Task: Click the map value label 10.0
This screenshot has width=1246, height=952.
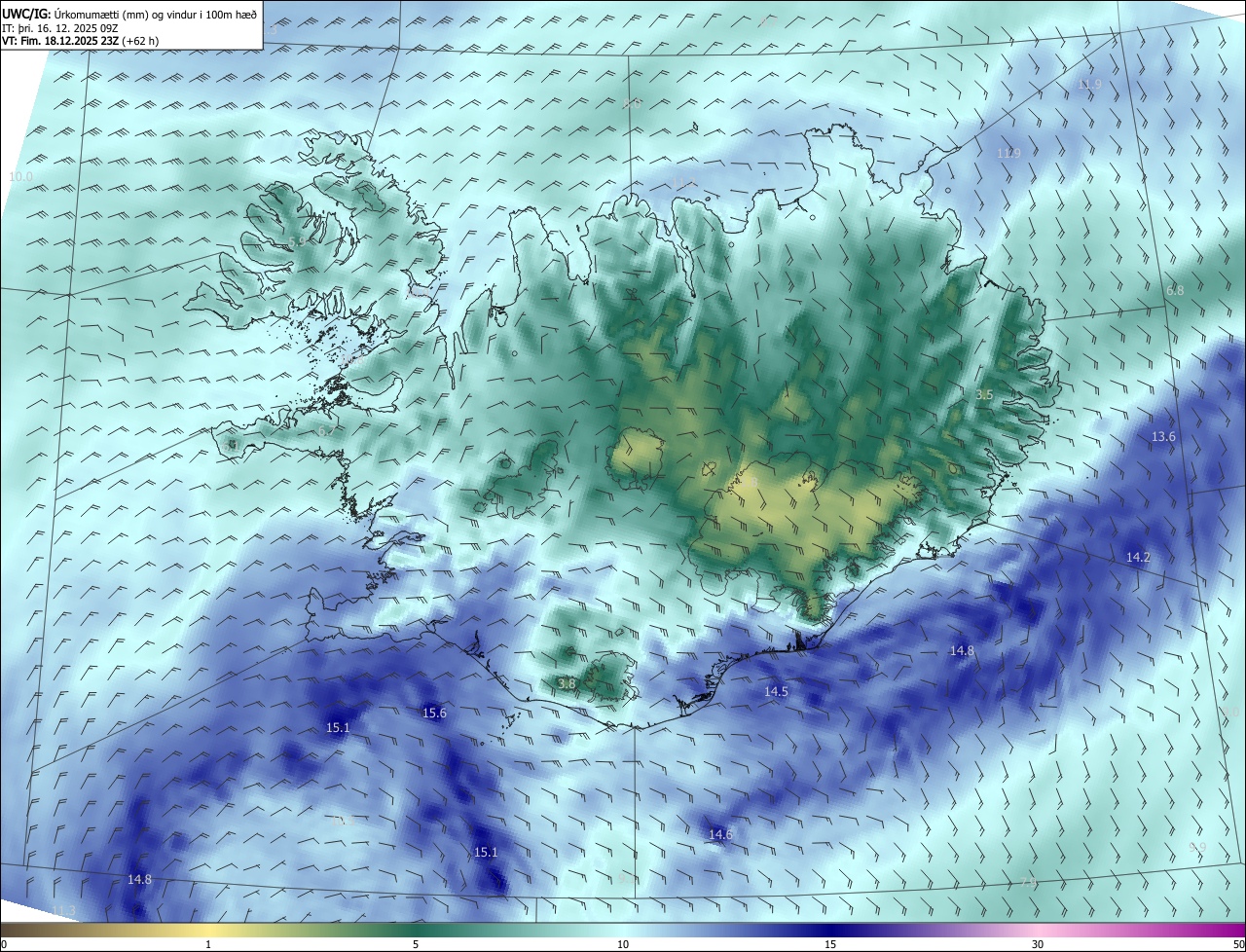Action: pos(20,176)
